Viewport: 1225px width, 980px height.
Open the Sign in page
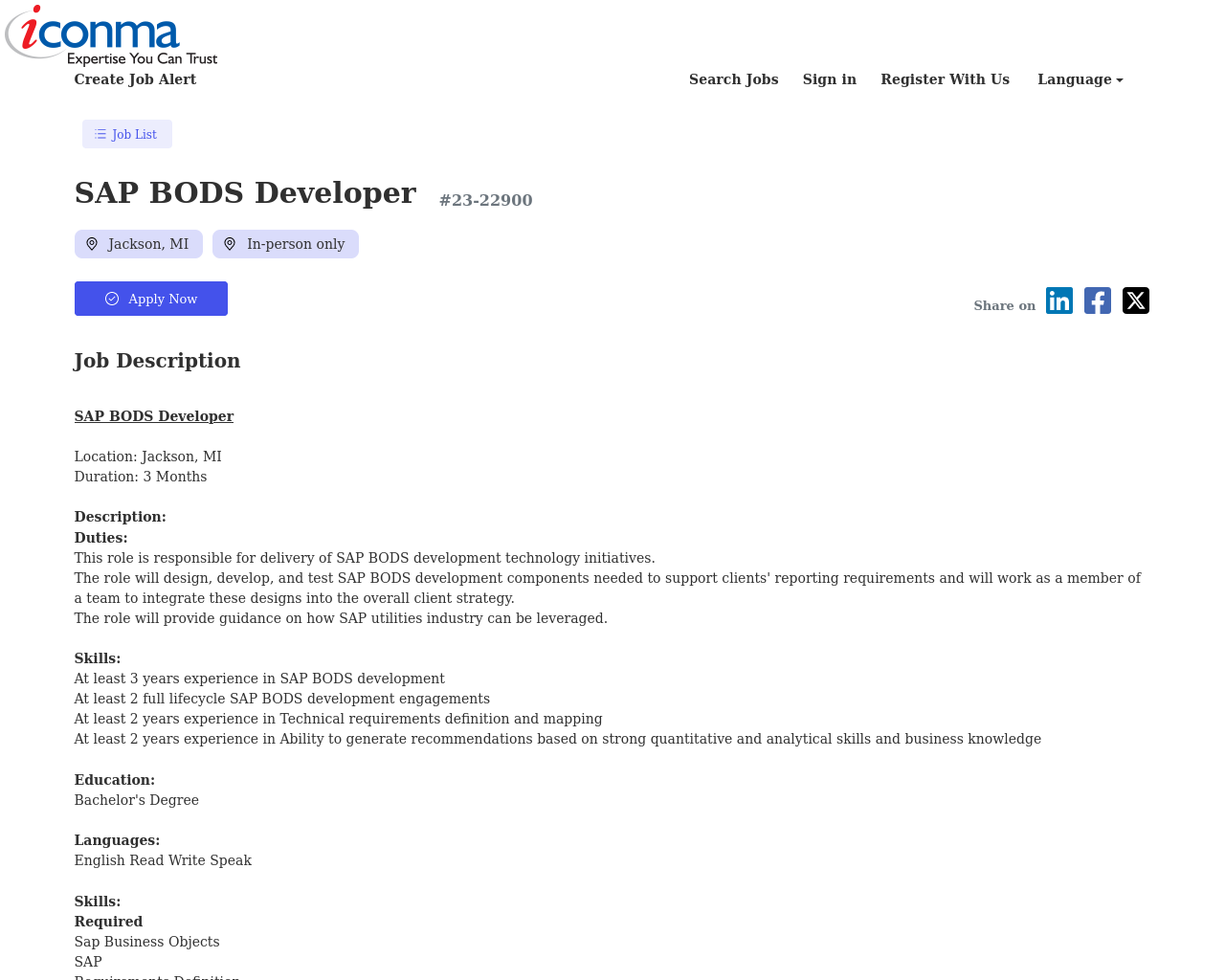[x=830, y=79]
